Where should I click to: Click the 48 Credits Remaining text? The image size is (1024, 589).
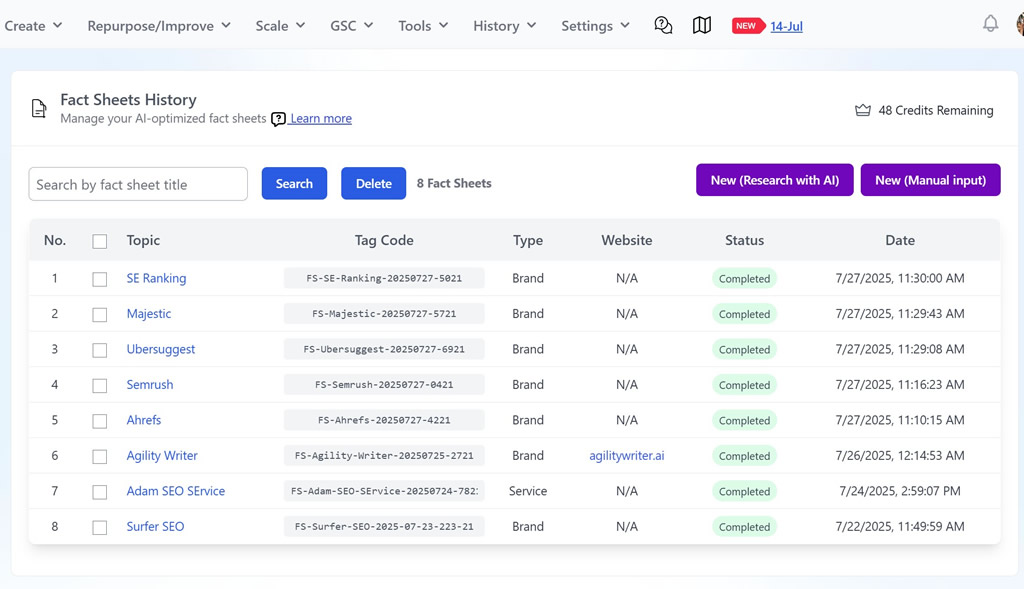[x=935, y=110]
